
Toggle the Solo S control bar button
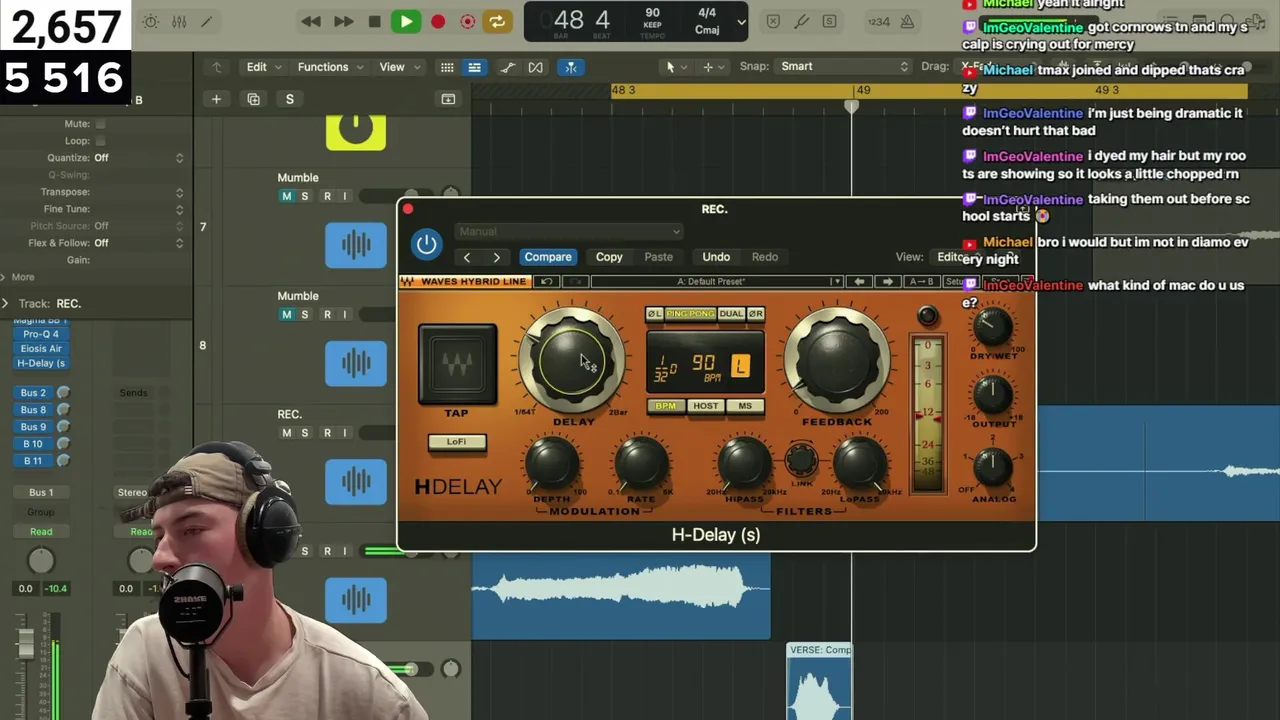(x=829, y=21)
